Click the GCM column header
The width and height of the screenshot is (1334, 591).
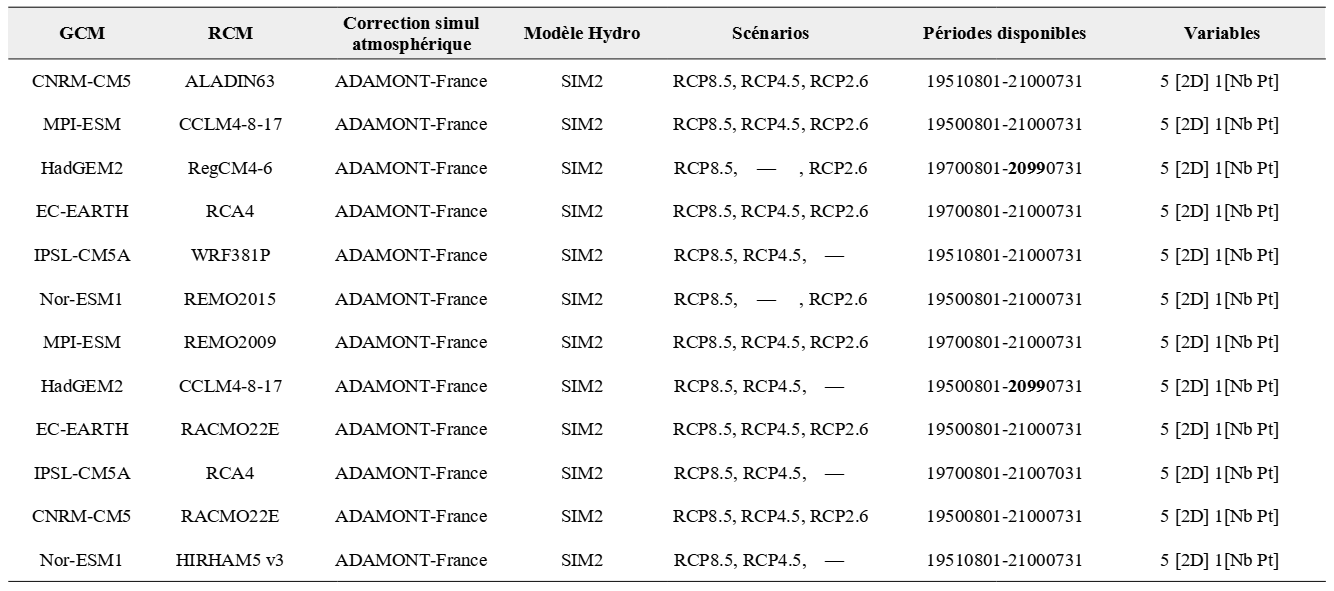click(x=82, y=33)
